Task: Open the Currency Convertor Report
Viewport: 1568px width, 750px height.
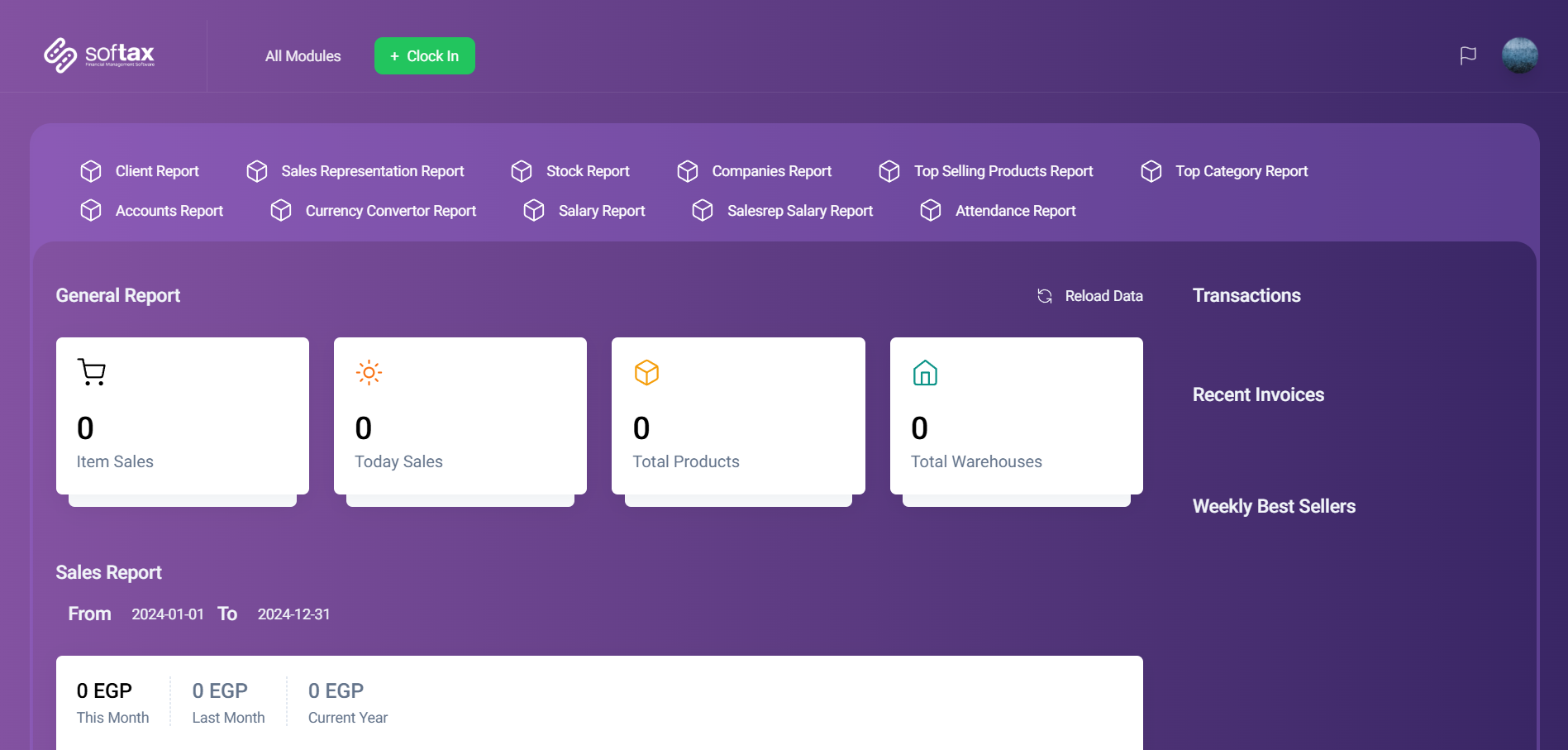Action: (390, 211)
